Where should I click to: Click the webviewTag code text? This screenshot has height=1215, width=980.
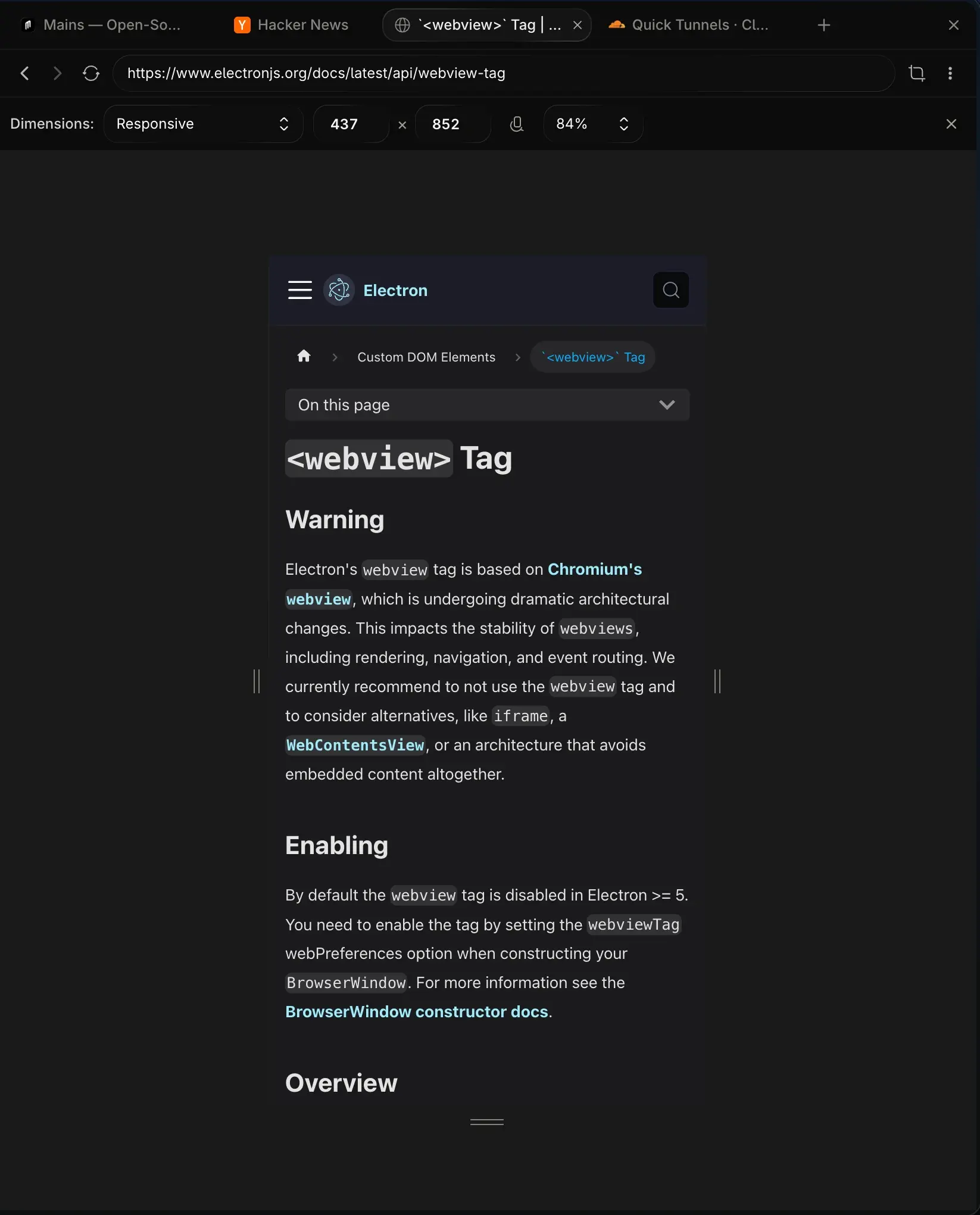tap(633, 924)
